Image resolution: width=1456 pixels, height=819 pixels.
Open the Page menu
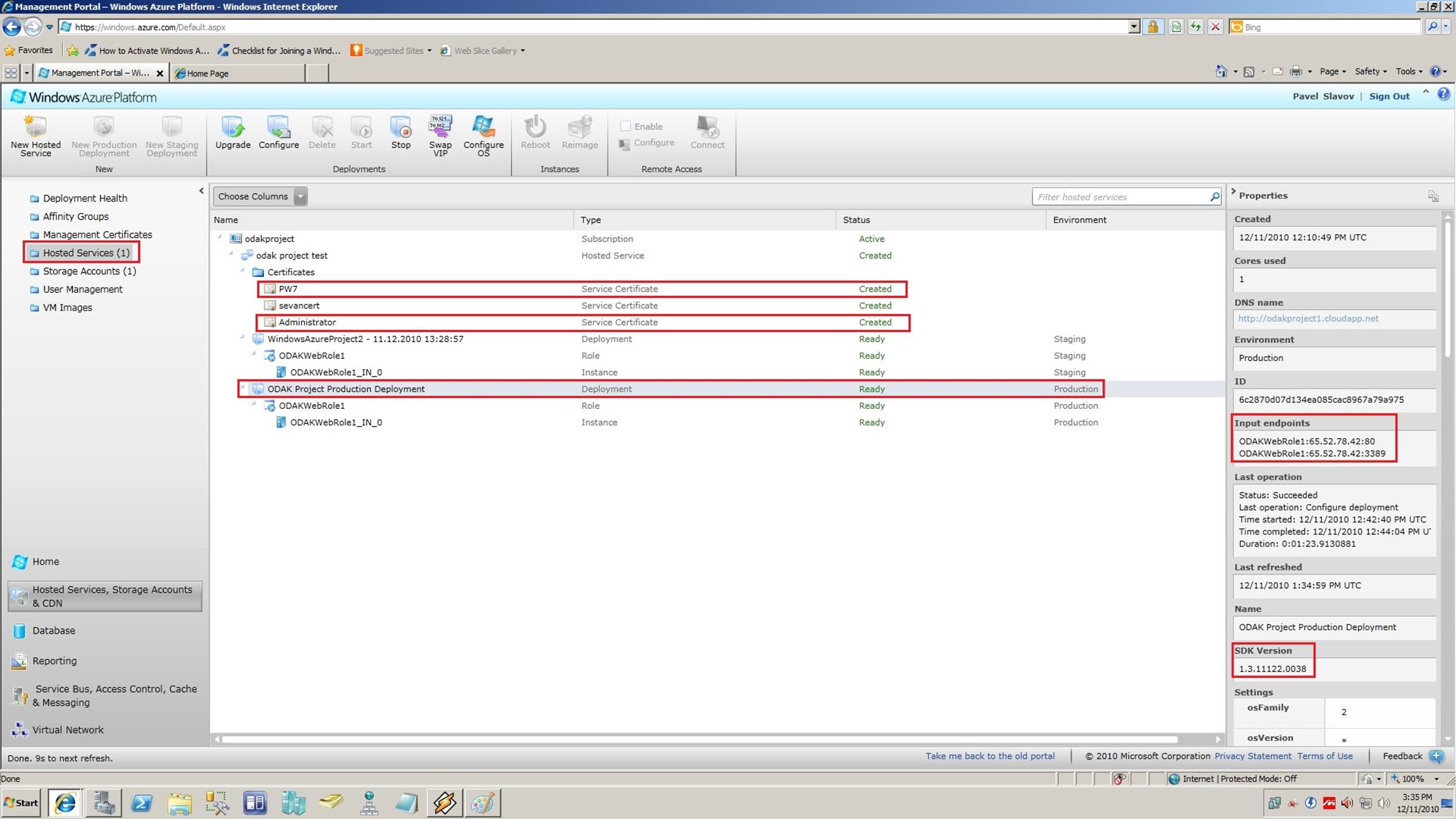click(x=1333, y=71)
